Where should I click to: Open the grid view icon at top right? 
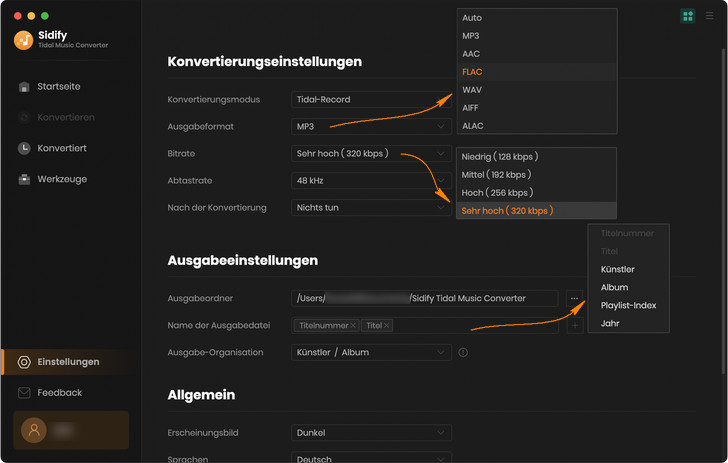[x=687, y=16]
